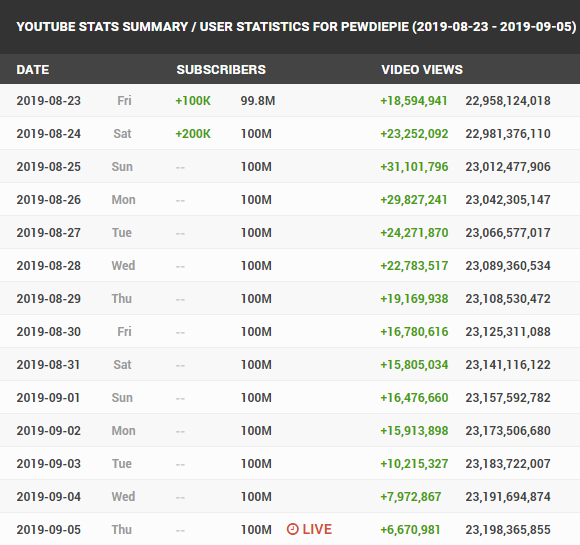
Task: Select date 2019-08-29
Action: point(48,298)
